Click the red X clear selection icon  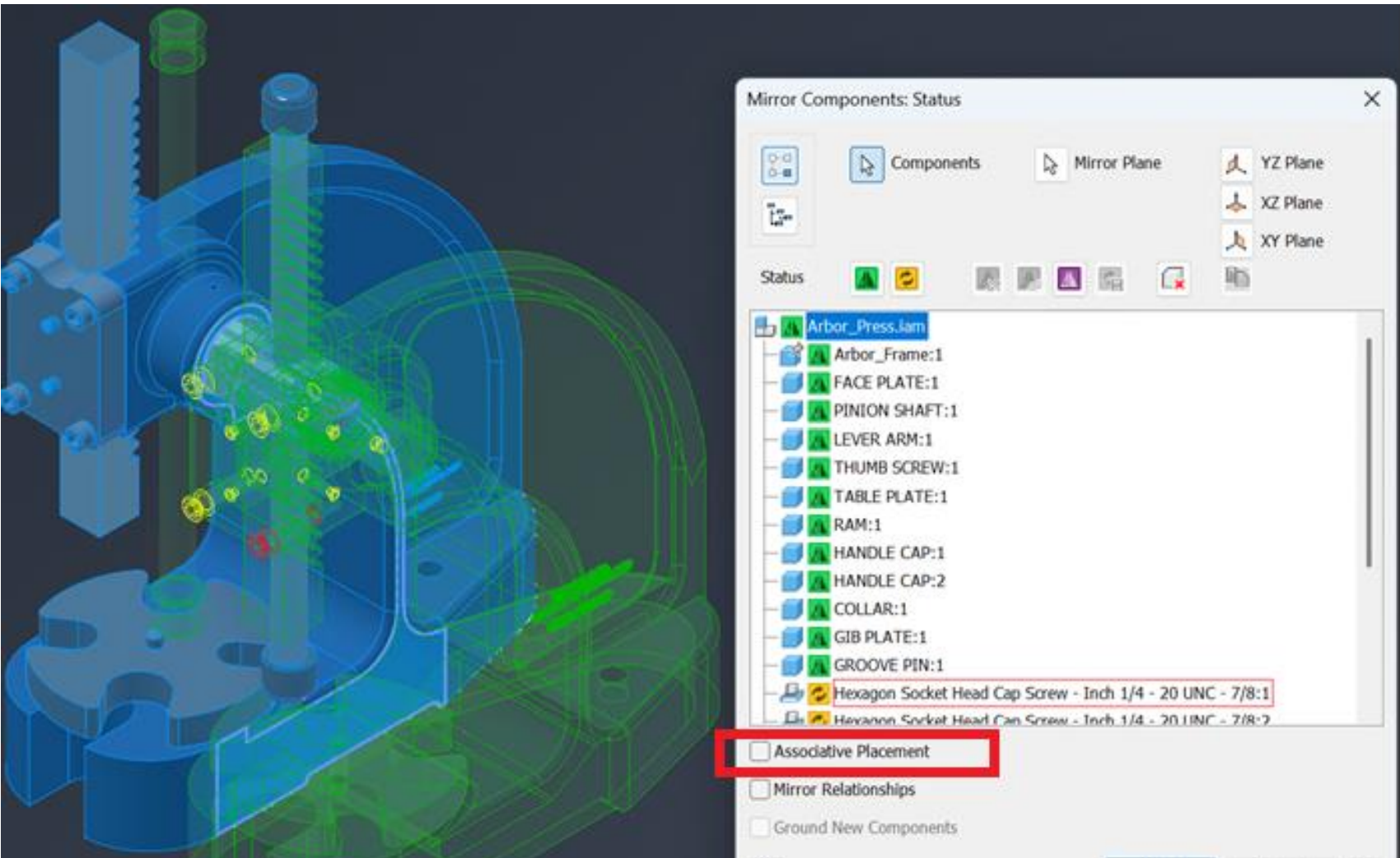[x=1172, y=278]
